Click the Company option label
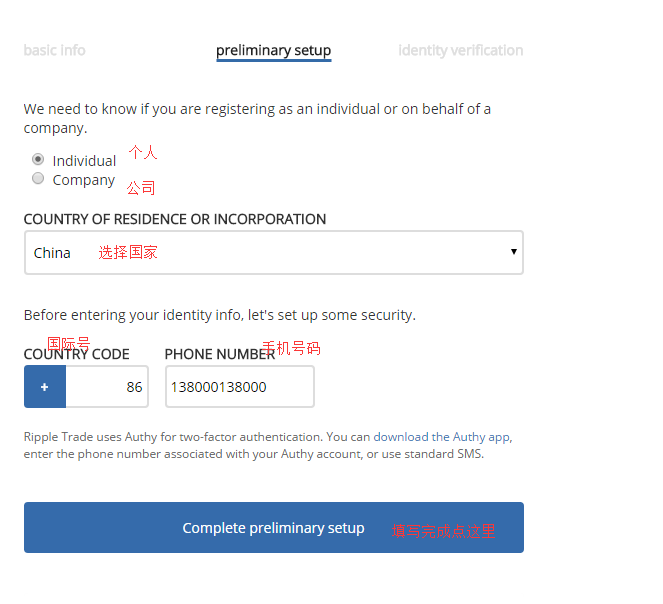 [x=84, y=180]
